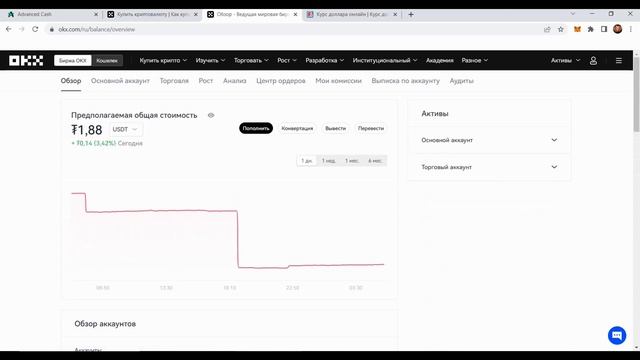The height and width of the screenshot is (360, 640).
Task: Close the Курс доллара tab
Action: click(395, 14)
